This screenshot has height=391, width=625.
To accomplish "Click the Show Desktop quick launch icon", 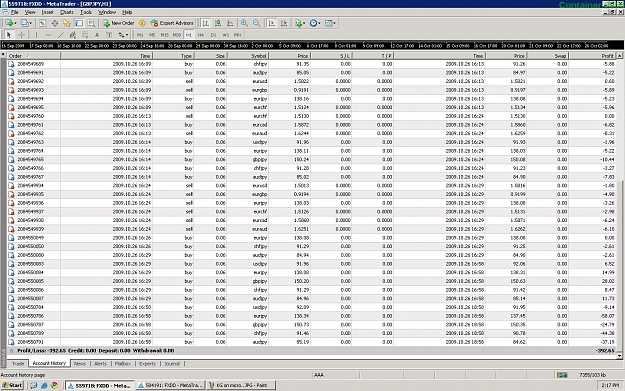I will 33,385.
